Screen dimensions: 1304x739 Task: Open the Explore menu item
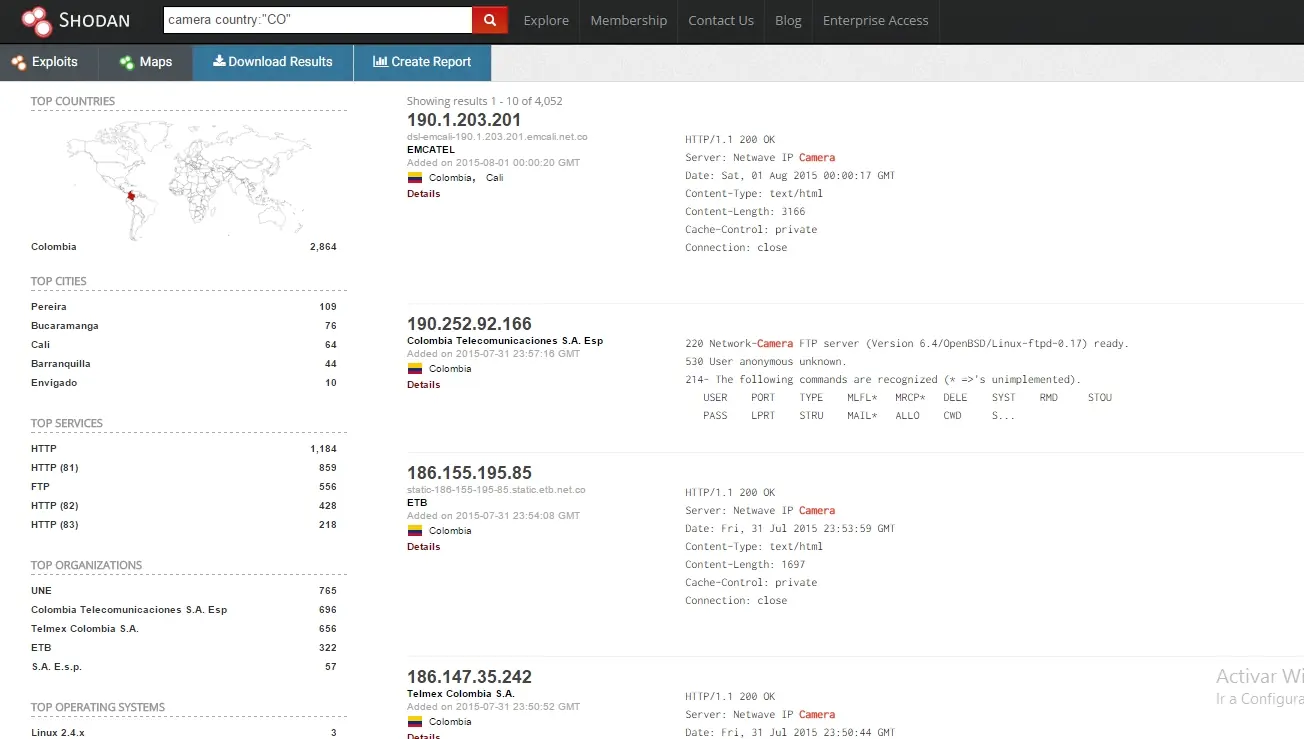point(546,20)
